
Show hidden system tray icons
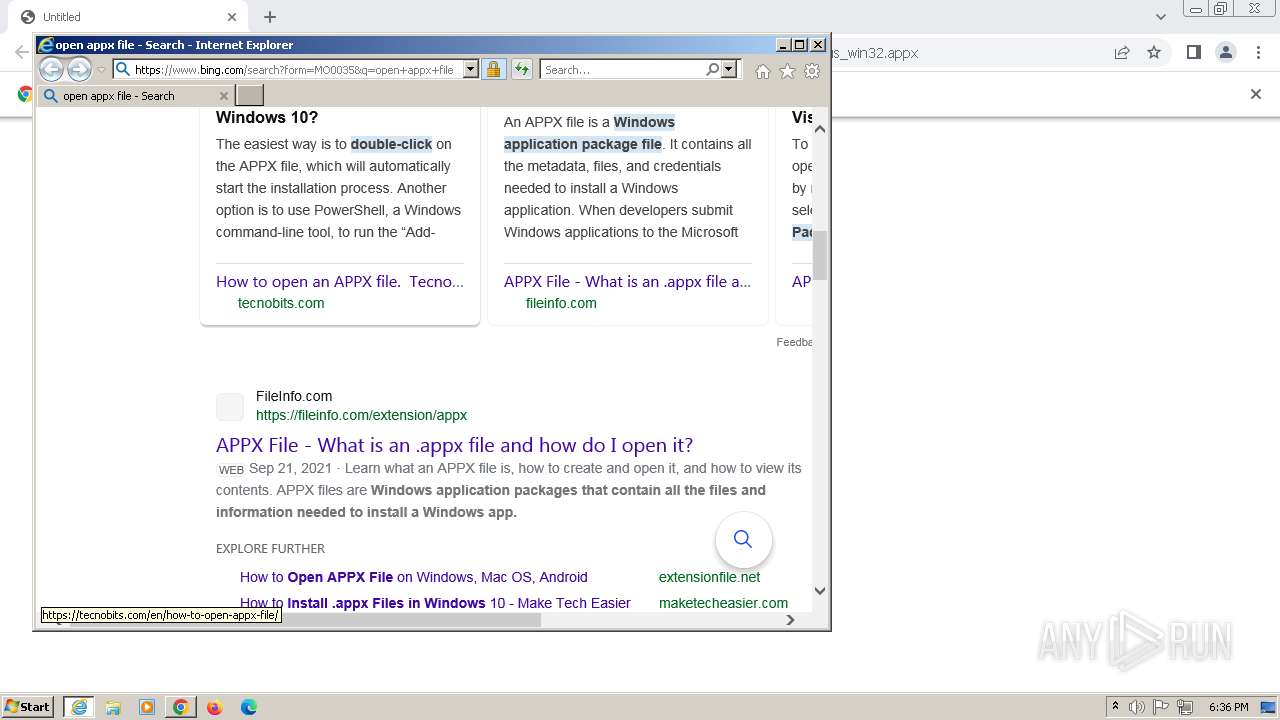(x=1115, y=707)
